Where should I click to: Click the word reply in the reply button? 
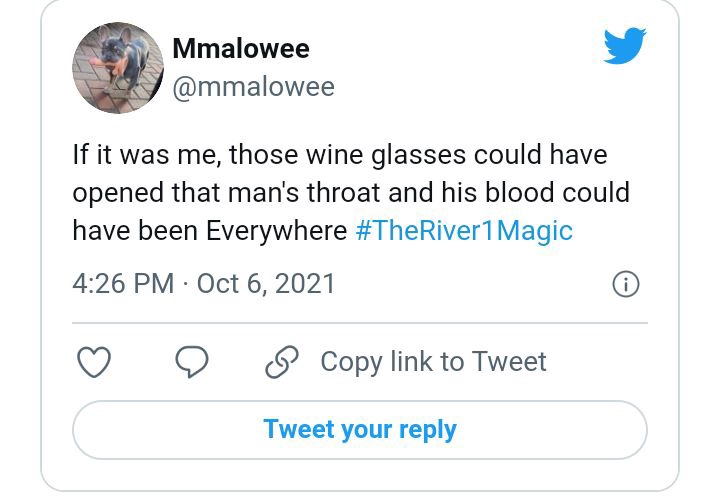point(428,431)
